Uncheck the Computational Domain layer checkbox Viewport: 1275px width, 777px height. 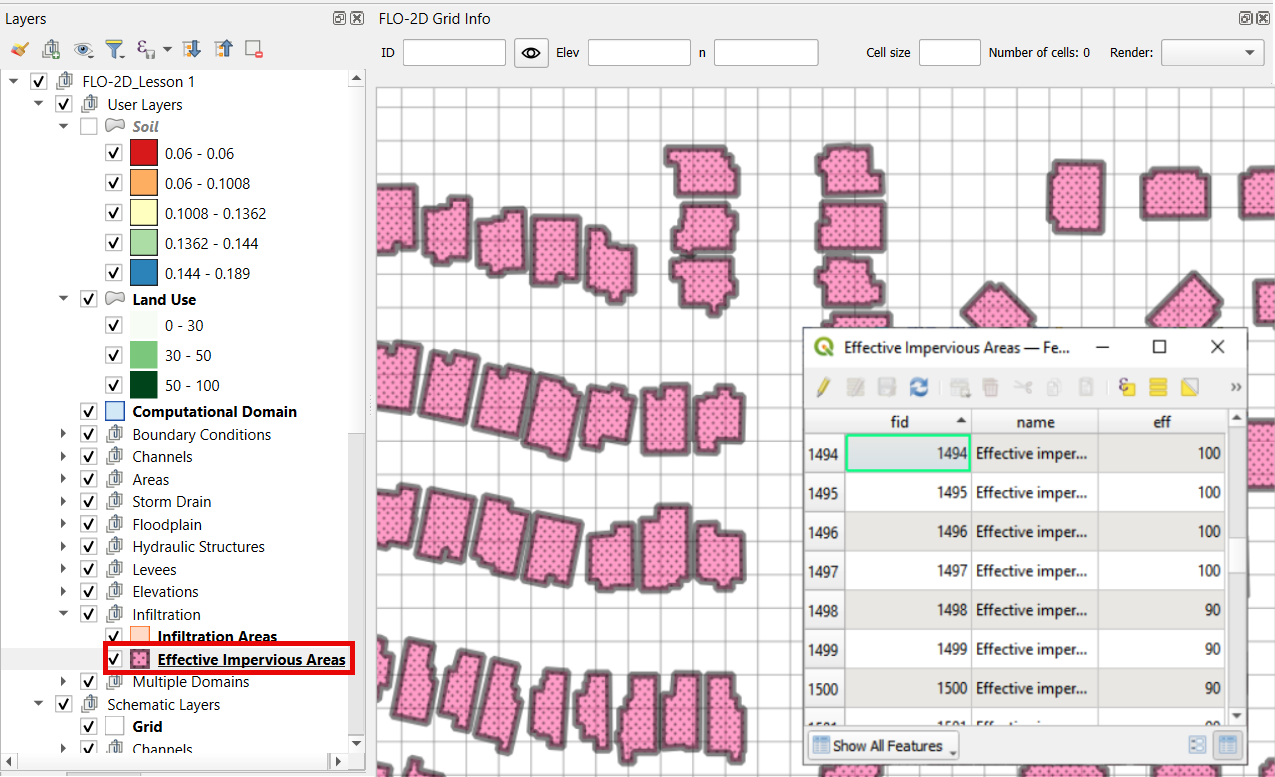click(89, 411)
